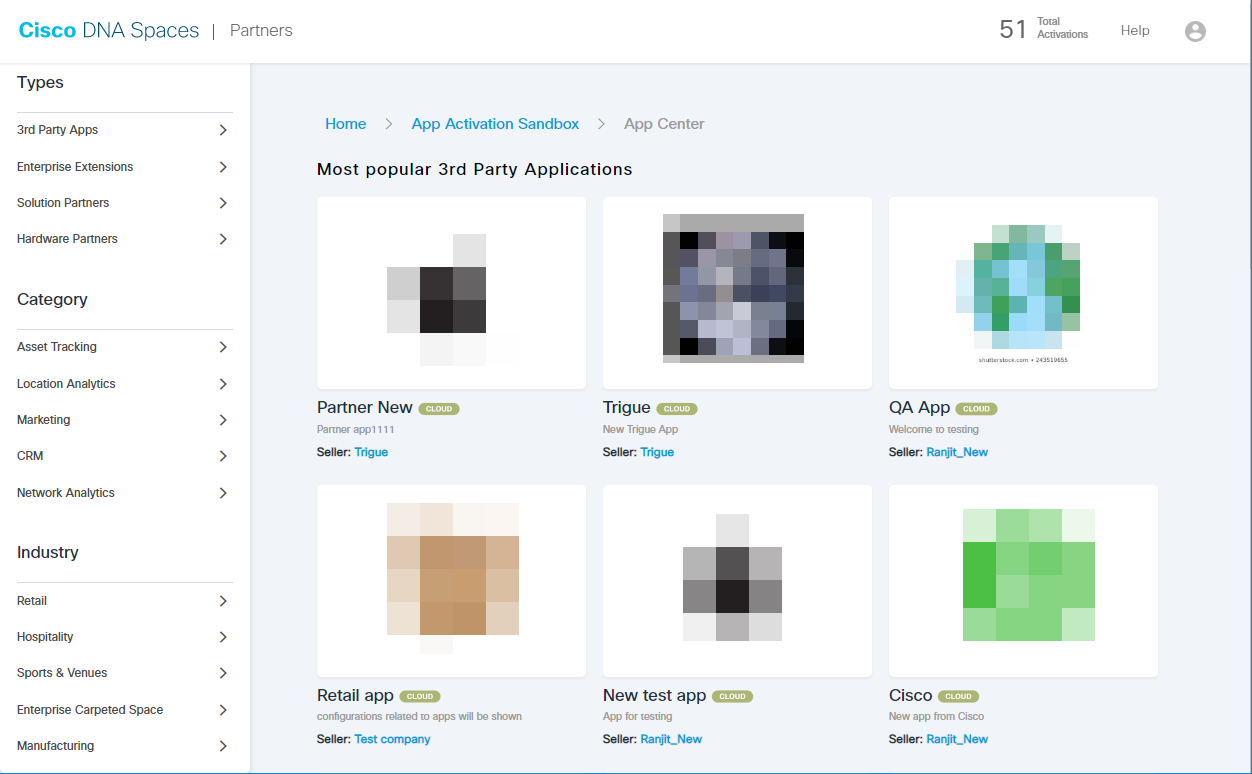Expand the Hardware Partners chevron
Viewport: 1252px width, 774px height.
223,239
